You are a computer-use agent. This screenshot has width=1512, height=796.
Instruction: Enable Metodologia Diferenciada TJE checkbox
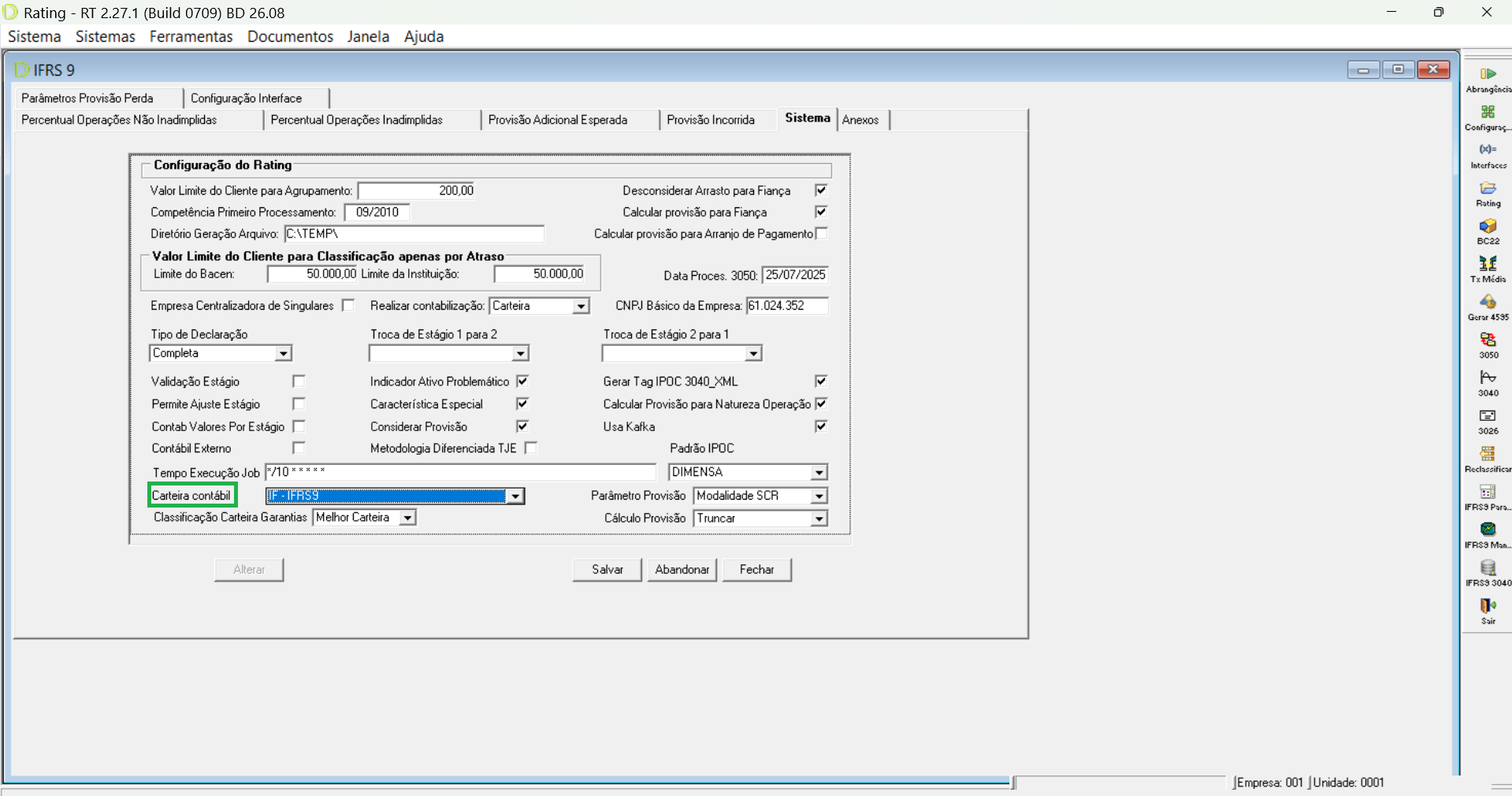tap(531, 448)
